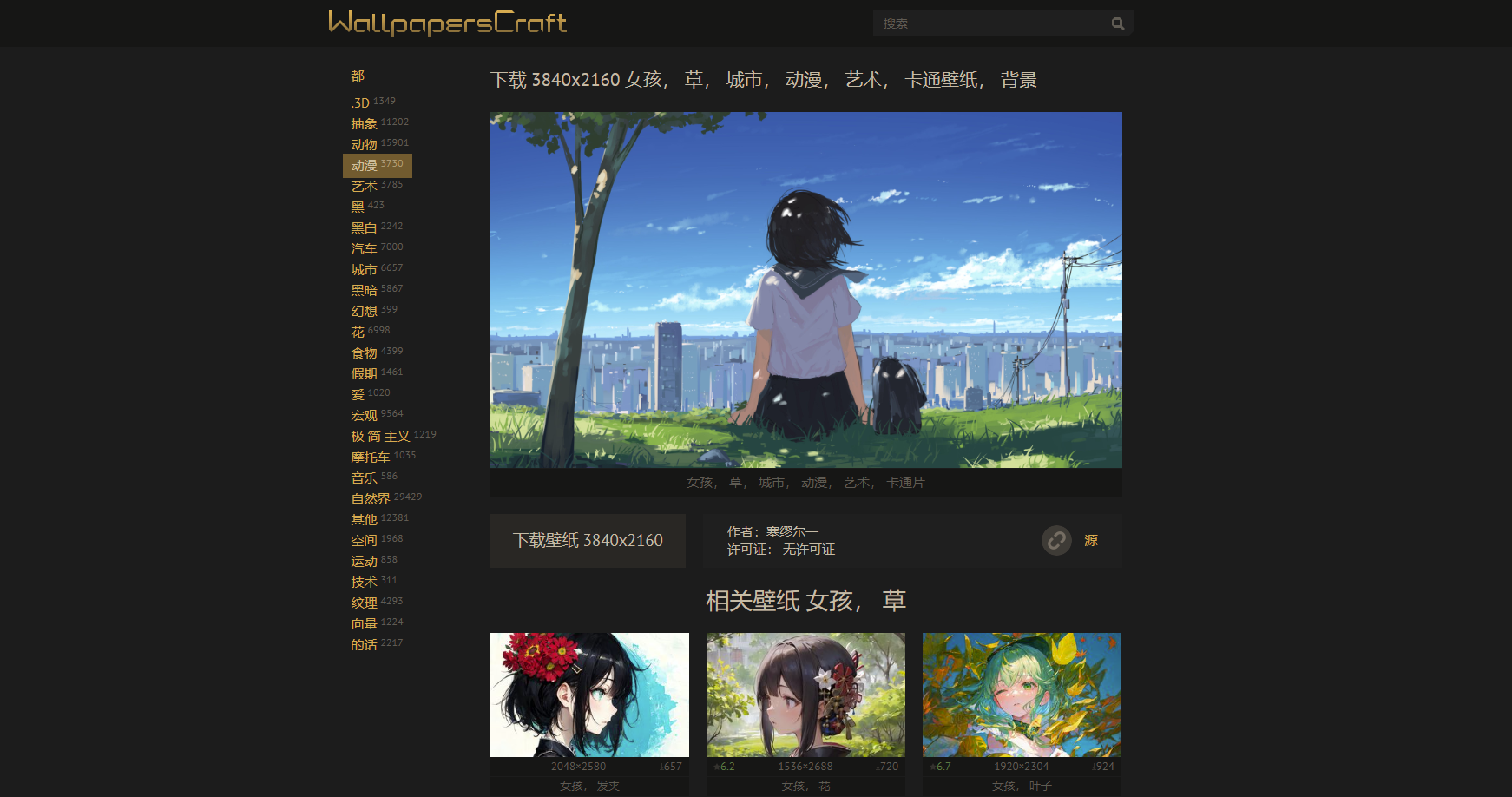Browse the 空间 category
This screenshot has height=797, width=1512.
pyautogui.click(x=364, y=540)
